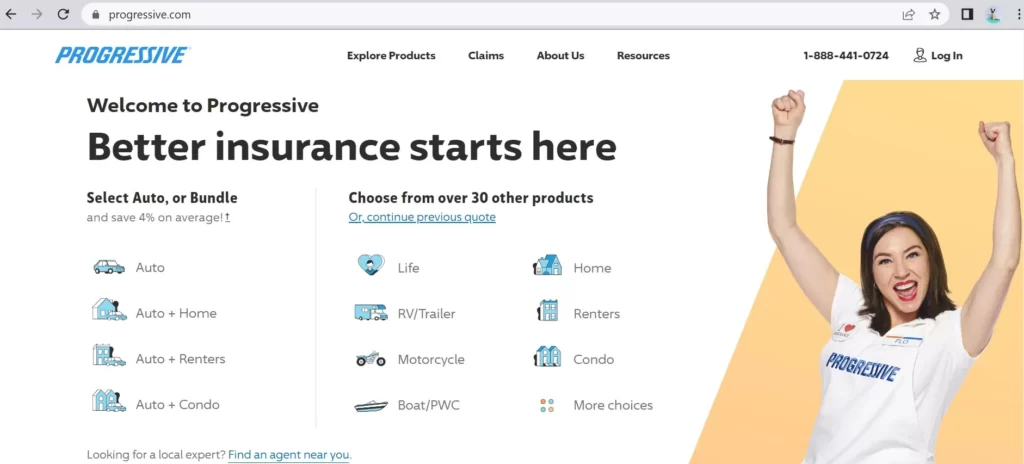
Task: Click the Home insurance house icon
Action: pyautogui.click(x=547, y=265)
